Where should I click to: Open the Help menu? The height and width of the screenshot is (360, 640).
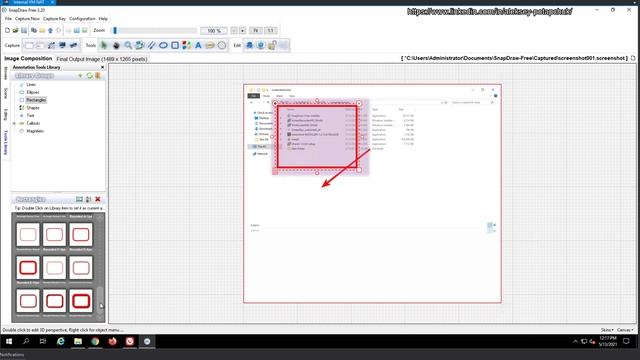pyautogui.click(x=103, y=19)
